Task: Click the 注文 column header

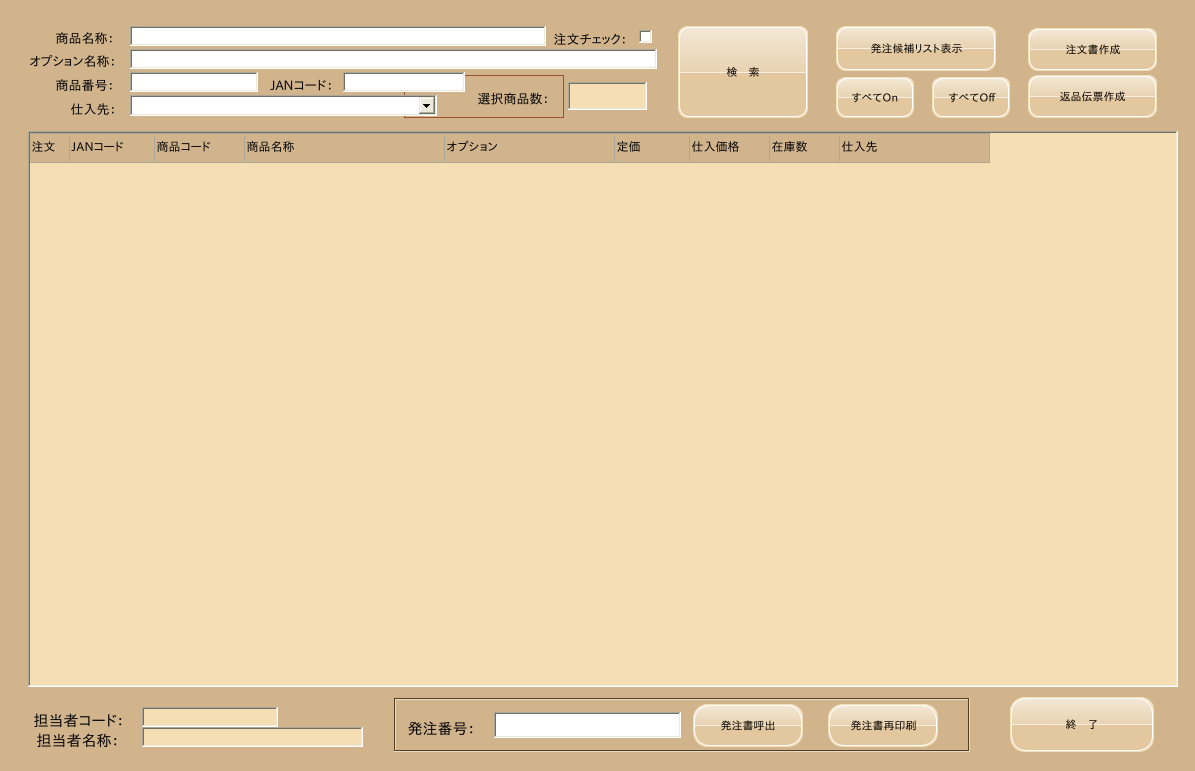Action: tap(49, 147)
